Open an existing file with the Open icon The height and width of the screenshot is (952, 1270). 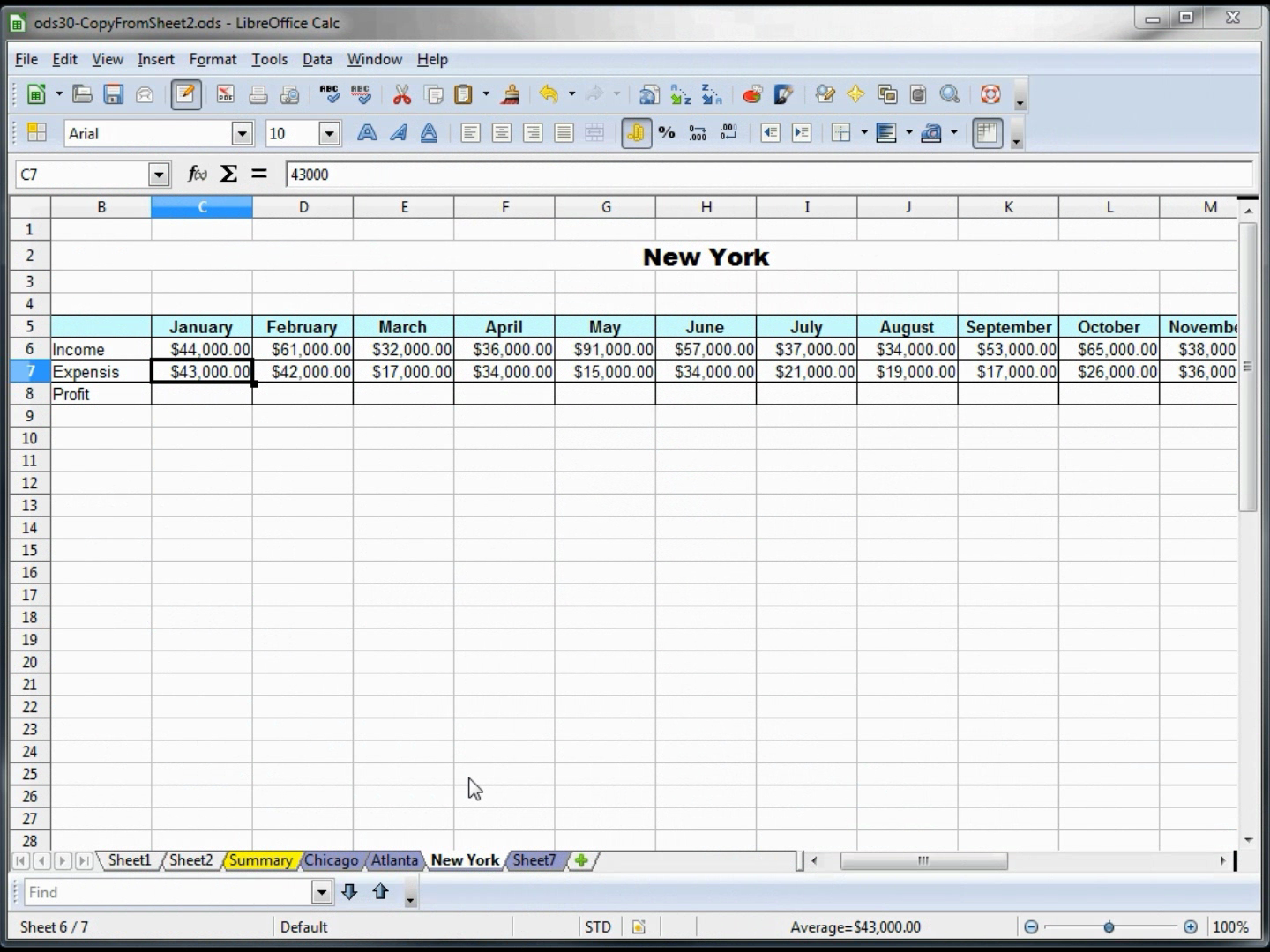click(x=82, y=94)
